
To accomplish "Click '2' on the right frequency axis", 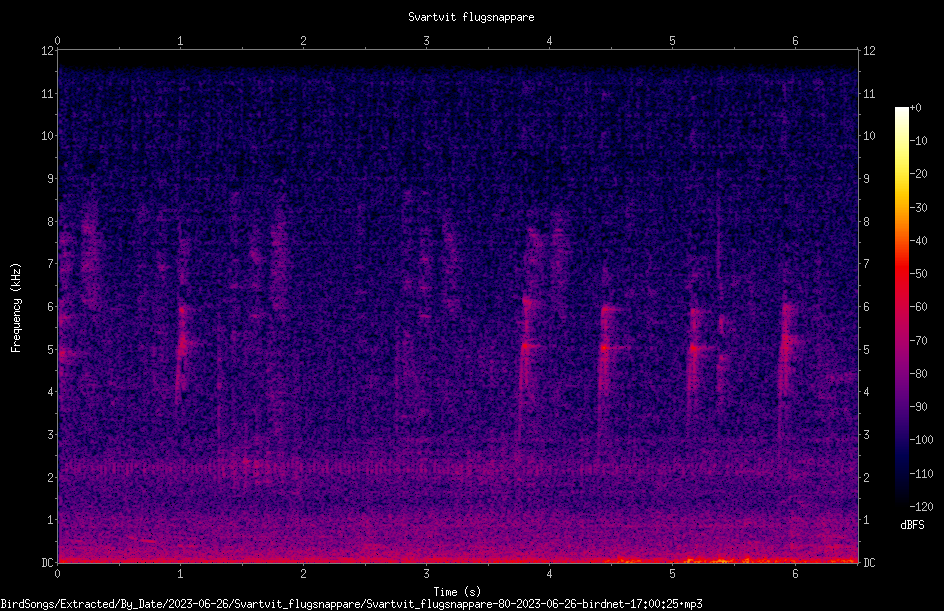I will (866, 477).
